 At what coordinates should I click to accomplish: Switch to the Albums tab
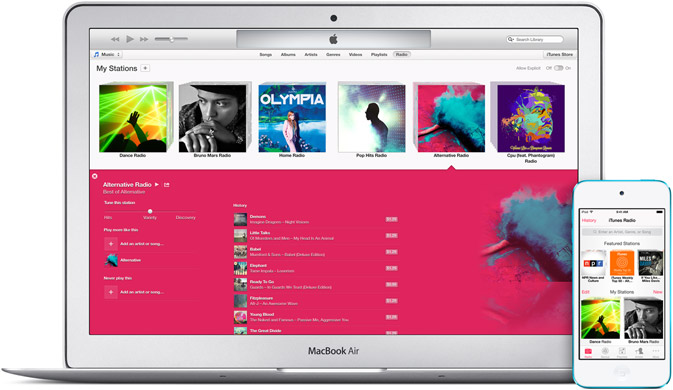(288, 54)
